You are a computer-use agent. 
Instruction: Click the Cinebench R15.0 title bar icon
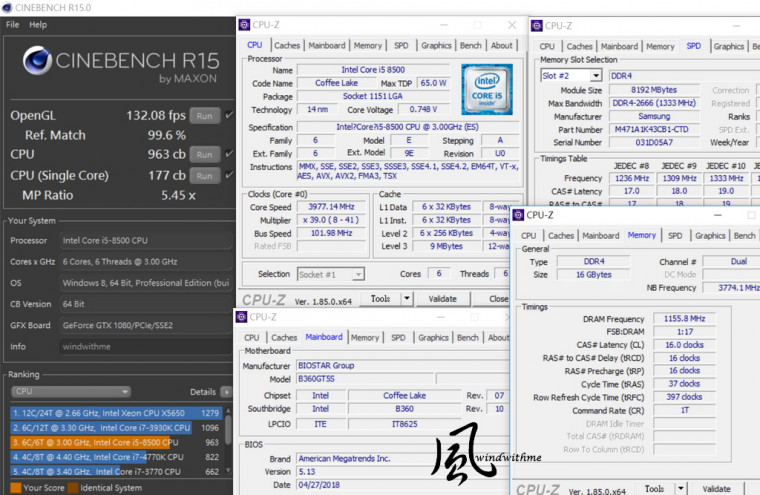pos(9,8)
